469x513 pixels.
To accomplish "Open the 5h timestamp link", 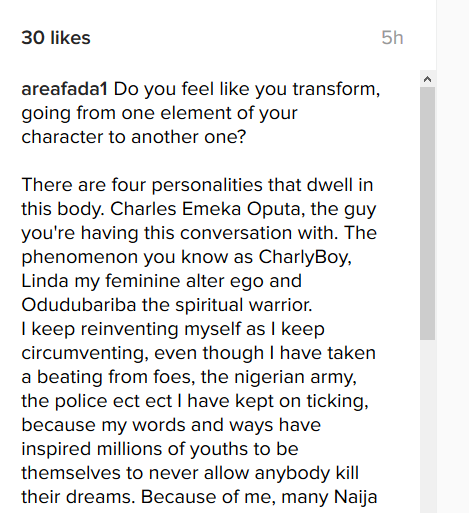I will tap(392, 37).
